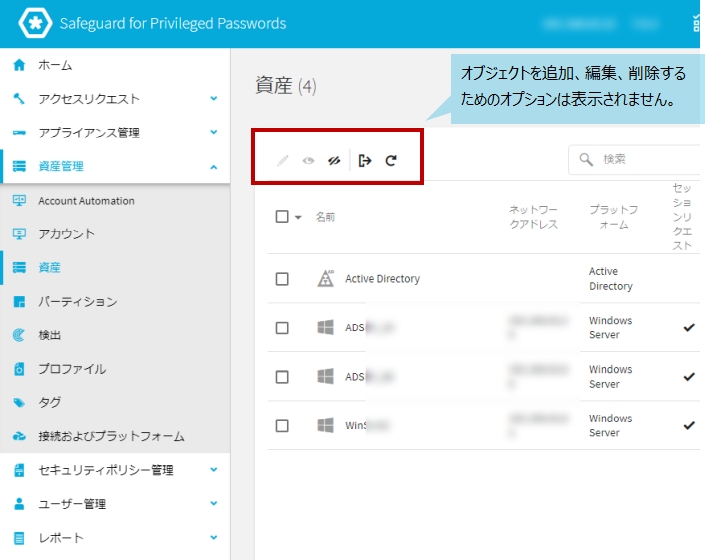This screenshot has width=705, height=560.
Task: Click the タグ tag icon
Action: point(19,402)
